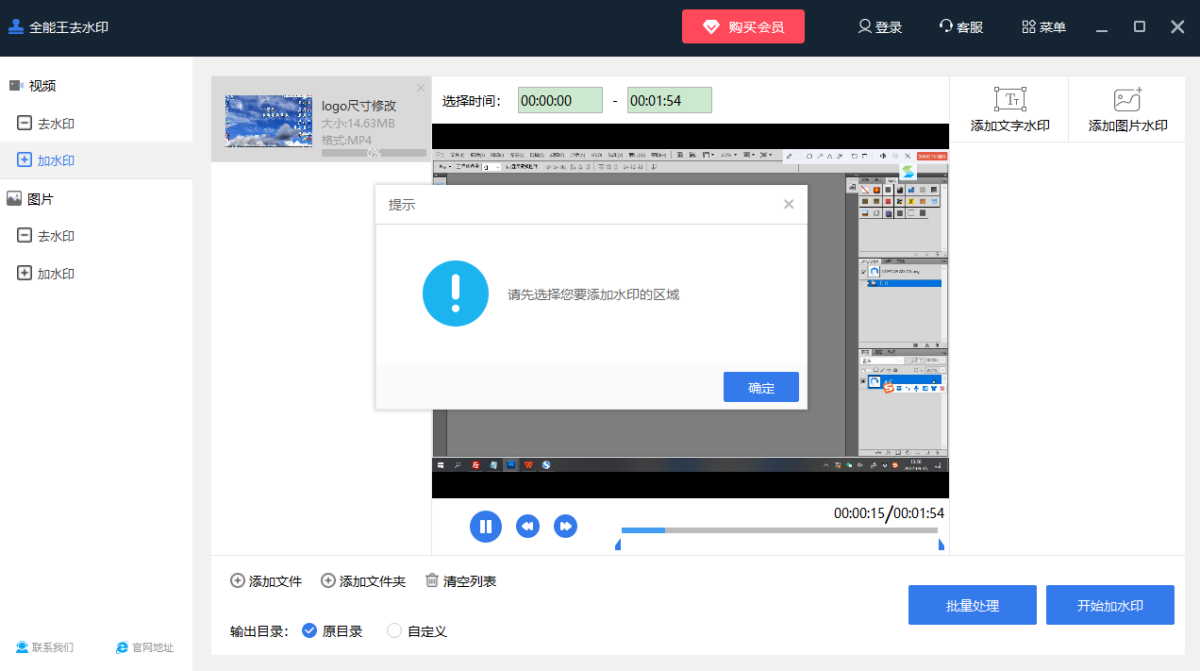Screen dimensions: 1200x671
Task: Click the video progress slider
Action: coord(779,530)
